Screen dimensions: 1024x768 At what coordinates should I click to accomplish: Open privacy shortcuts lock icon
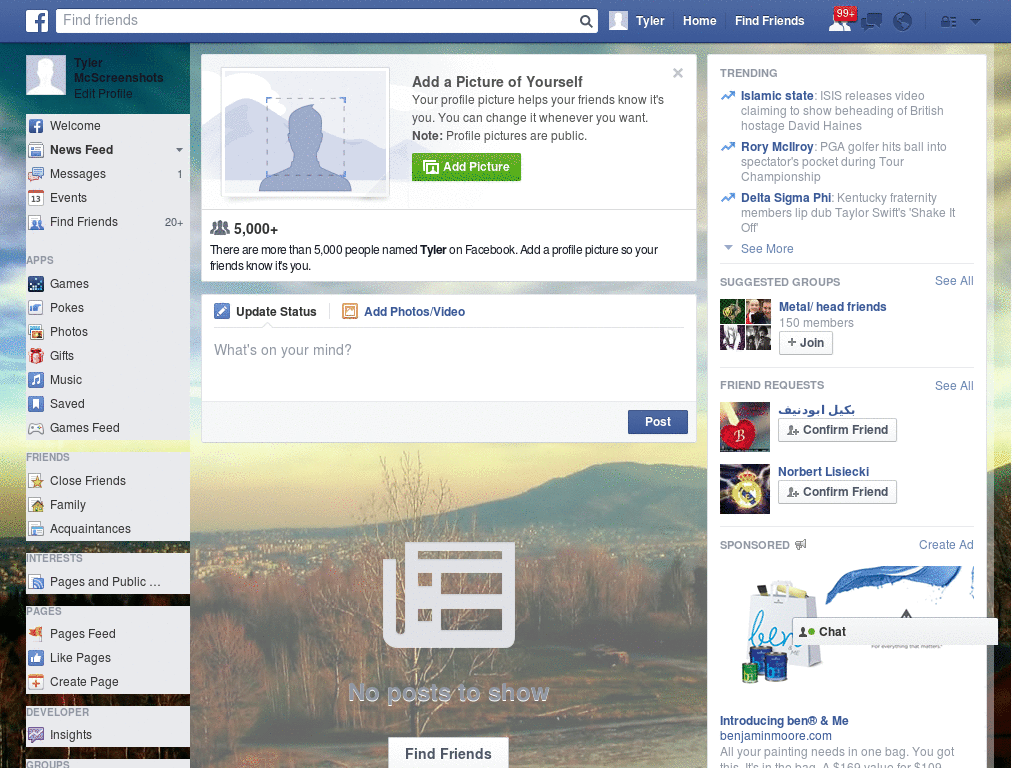pos(948,22)
